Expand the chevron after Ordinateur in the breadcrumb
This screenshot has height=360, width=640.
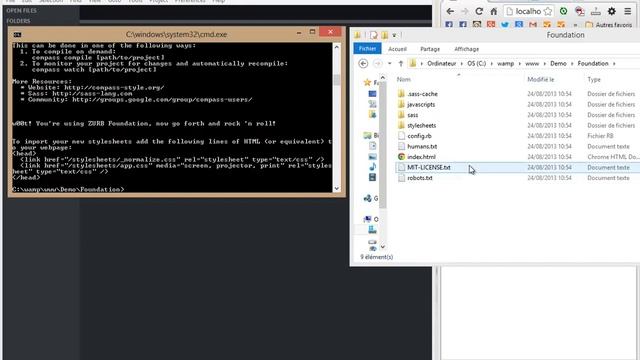tap(462, 64)
